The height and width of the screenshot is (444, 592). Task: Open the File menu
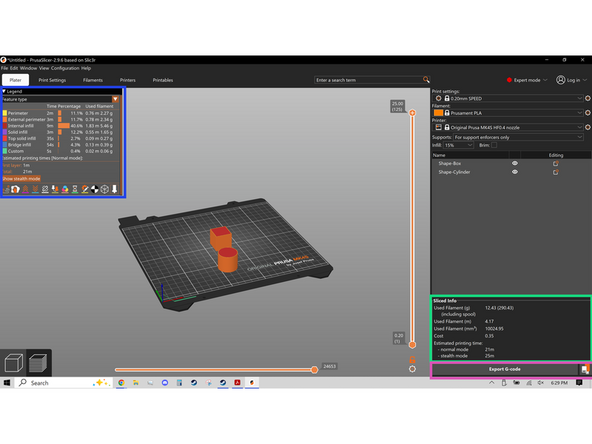click(x=5, y=68)
